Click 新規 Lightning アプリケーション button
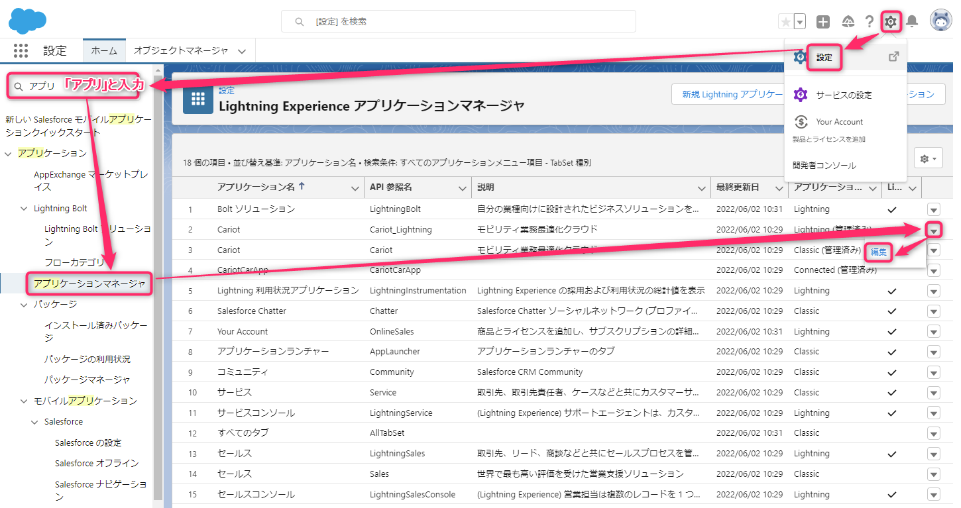This screenshot has height=508, width=961. (728, 94)
